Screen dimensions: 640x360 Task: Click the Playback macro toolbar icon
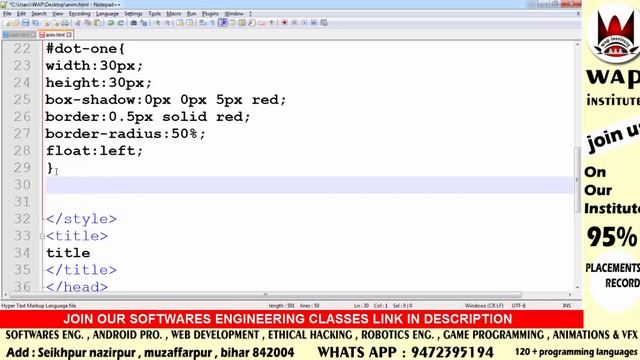304,23
